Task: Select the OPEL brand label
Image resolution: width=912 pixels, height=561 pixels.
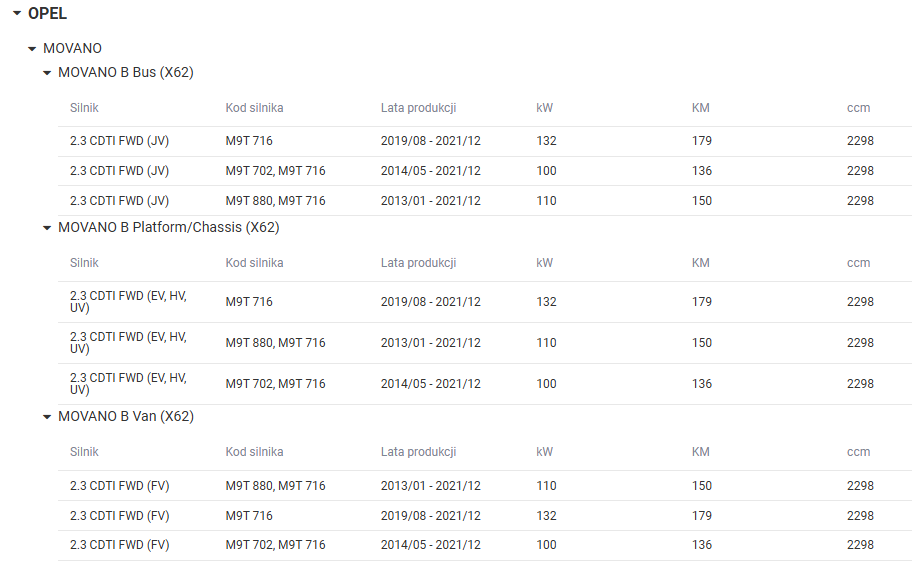Action: coord(47,13)
